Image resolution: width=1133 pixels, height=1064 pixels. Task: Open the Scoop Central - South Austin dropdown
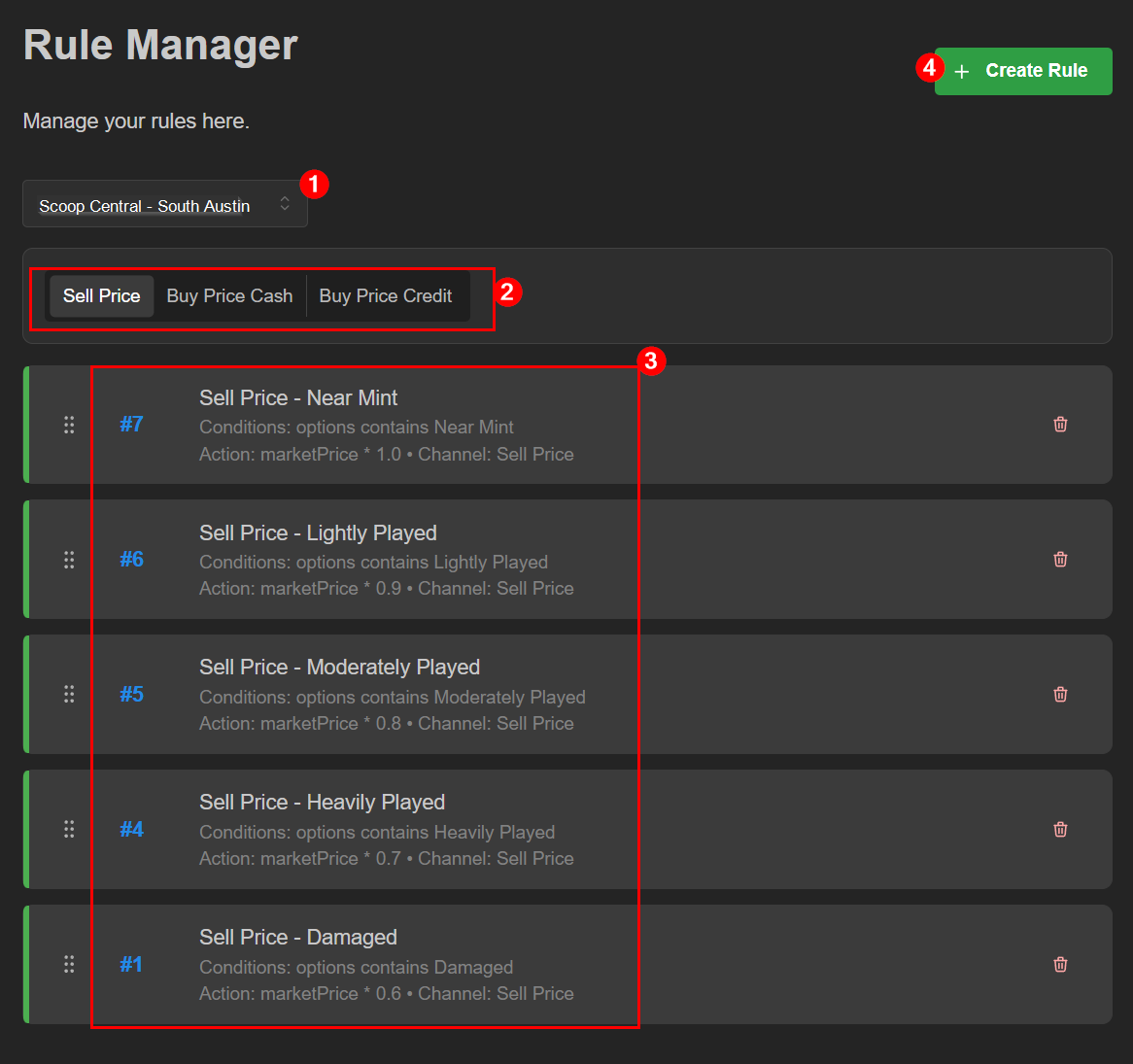tap(165, 204)
